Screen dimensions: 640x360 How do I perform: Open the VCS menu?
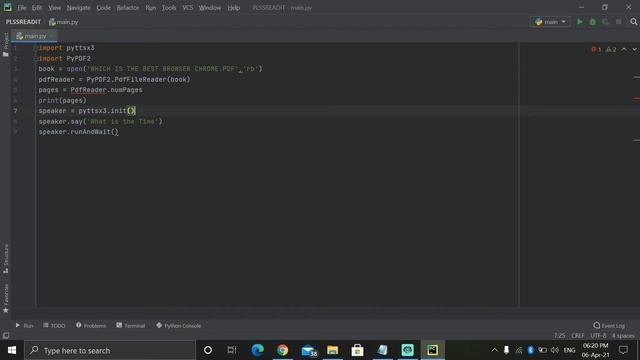point(188,8)
